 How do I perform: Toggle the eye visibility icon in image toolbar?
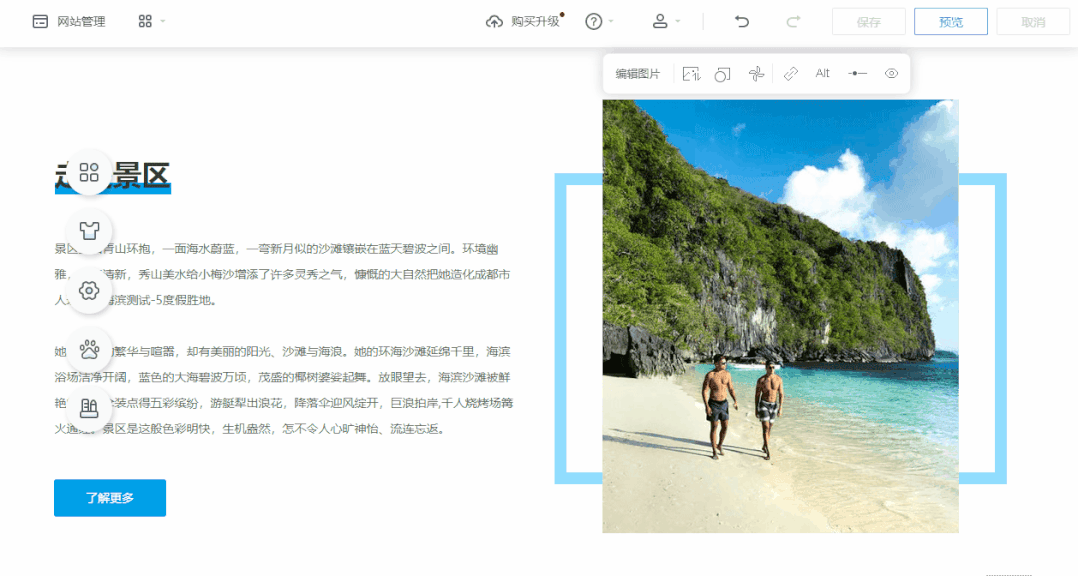891,73
